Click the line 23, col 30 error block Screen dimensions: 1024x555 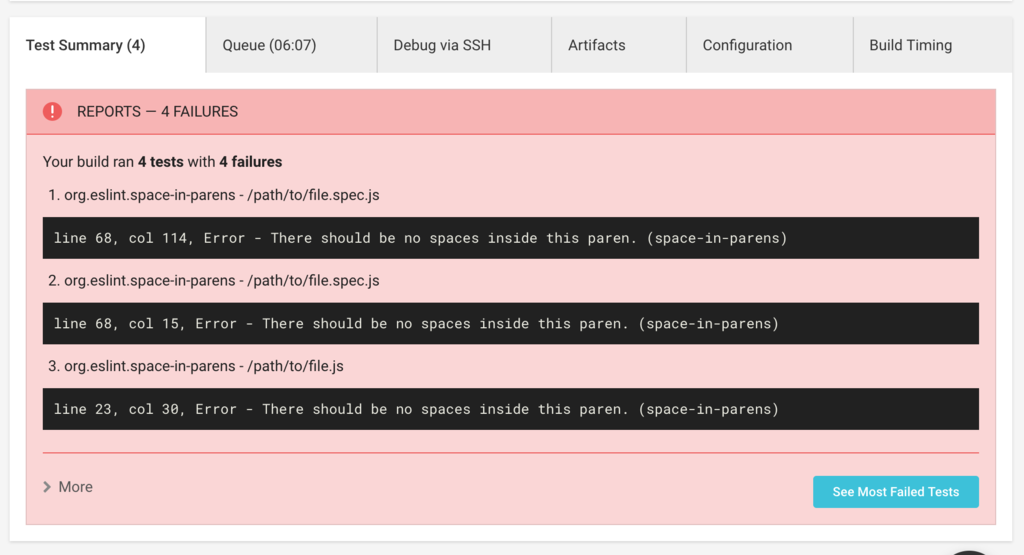pos(511,409)
